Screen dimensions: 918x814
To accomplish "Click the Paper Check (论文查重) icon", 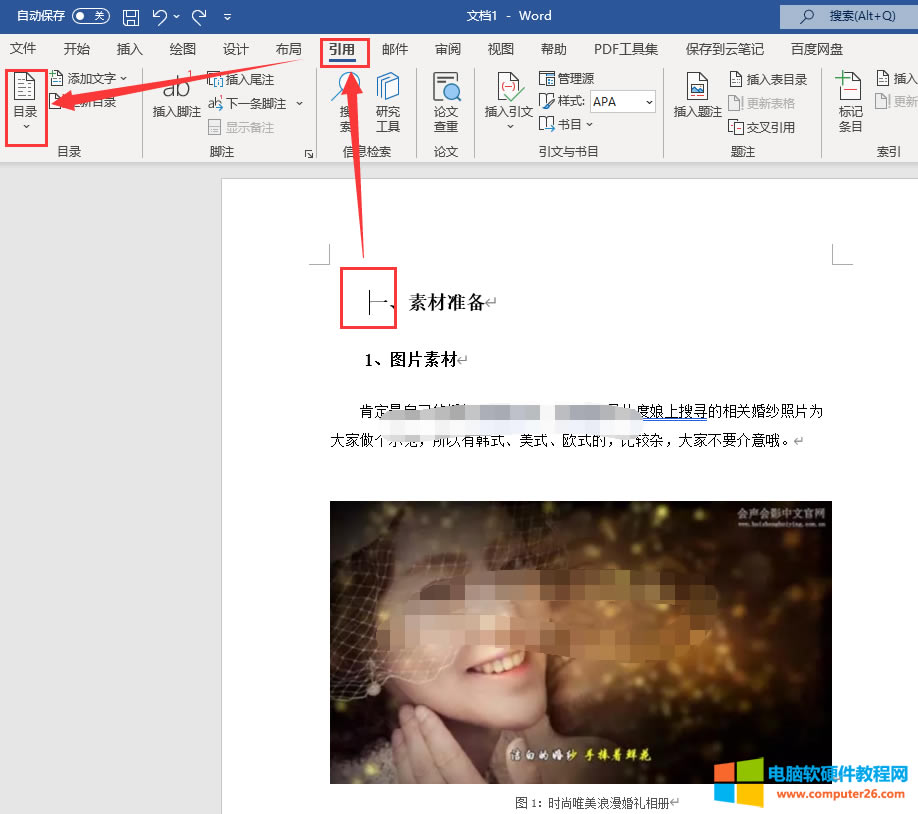I will (x=446, y=103).
